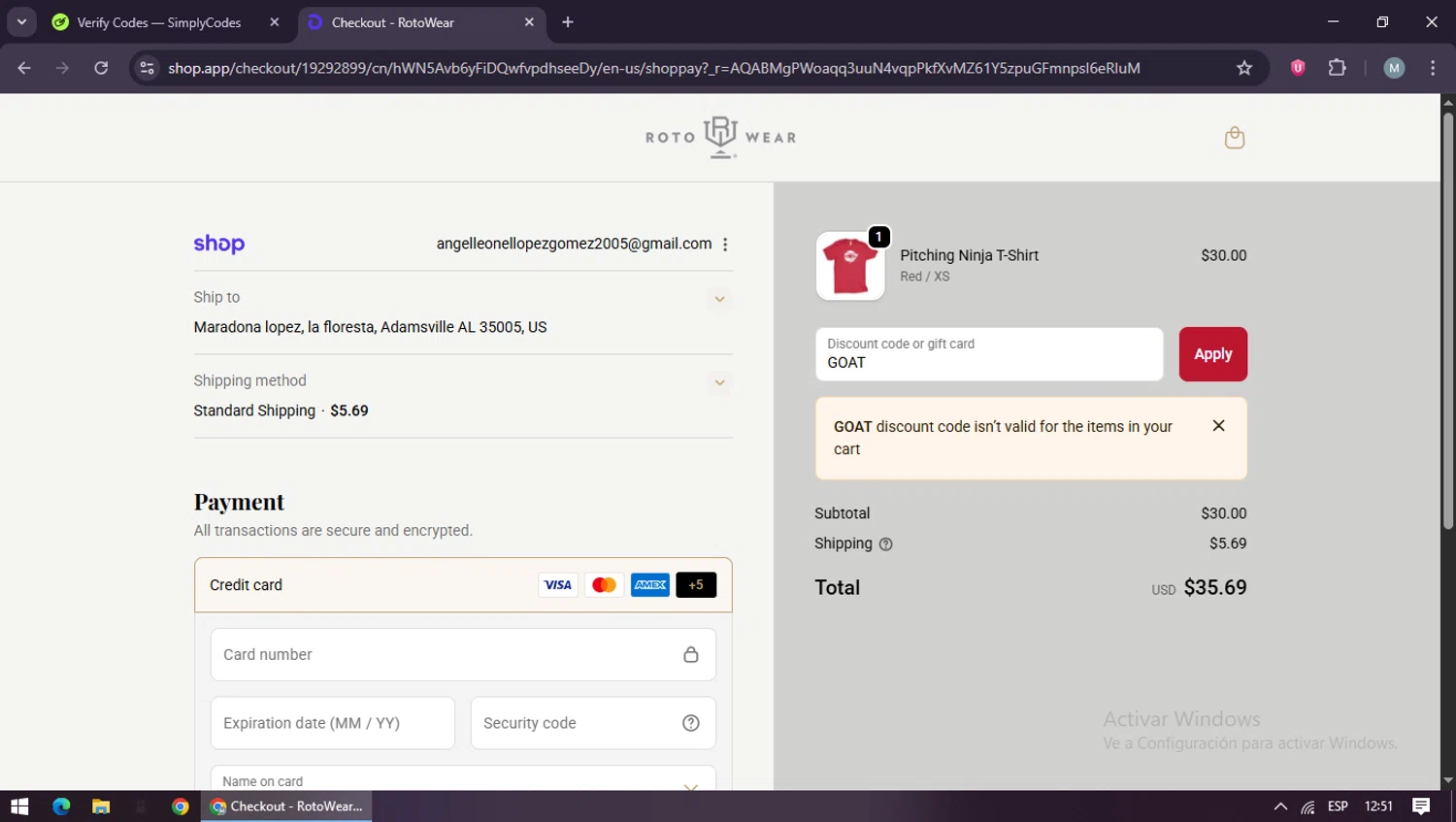Click the Shop pay logo
This screenshot has width=1456, height=822.
[x=219, y=244]
